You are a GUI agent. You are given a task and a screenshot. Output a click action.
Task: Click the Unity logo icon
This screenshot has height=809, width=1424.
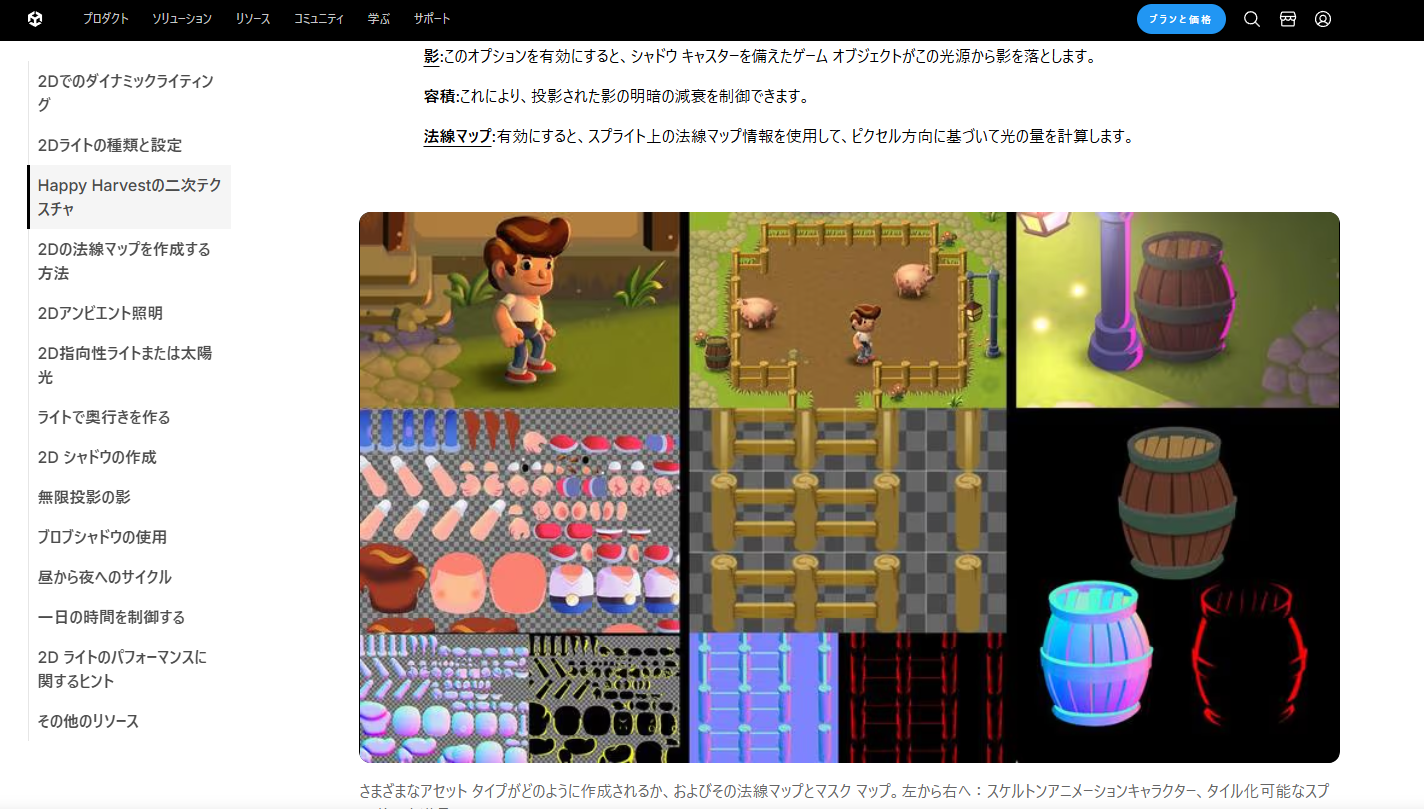[x=37, y=17]
